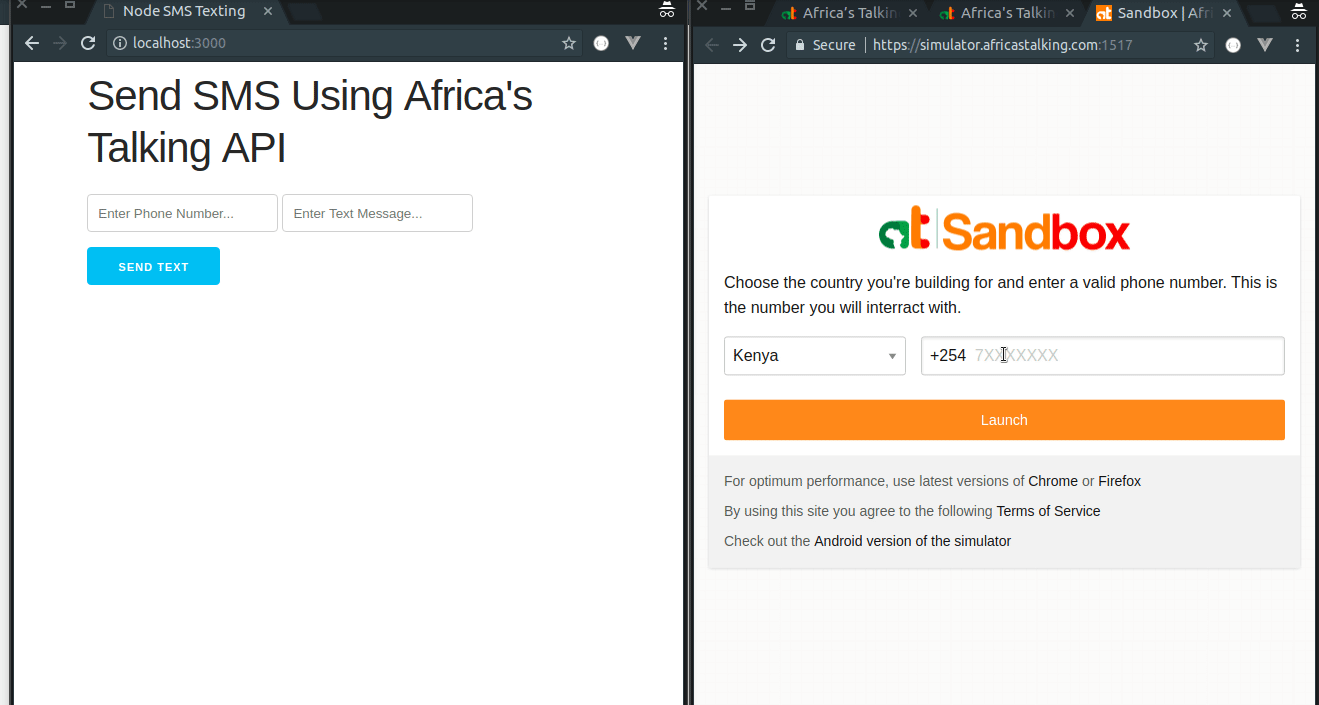Close the Sandbox tab
Screen dimensions: 1319x705
click(x=1227, y=13)
